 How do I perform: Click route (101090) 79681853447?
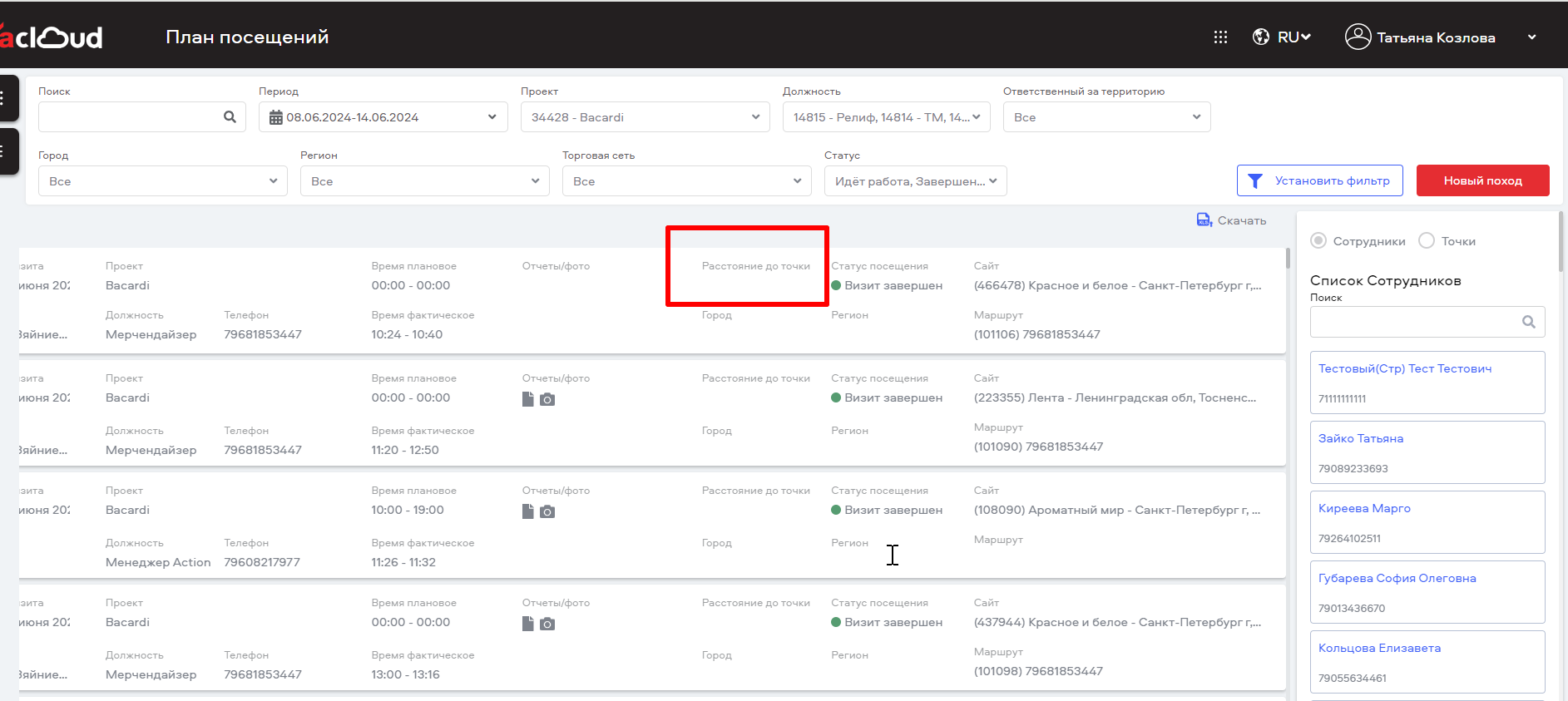(x=1038, y=447)
